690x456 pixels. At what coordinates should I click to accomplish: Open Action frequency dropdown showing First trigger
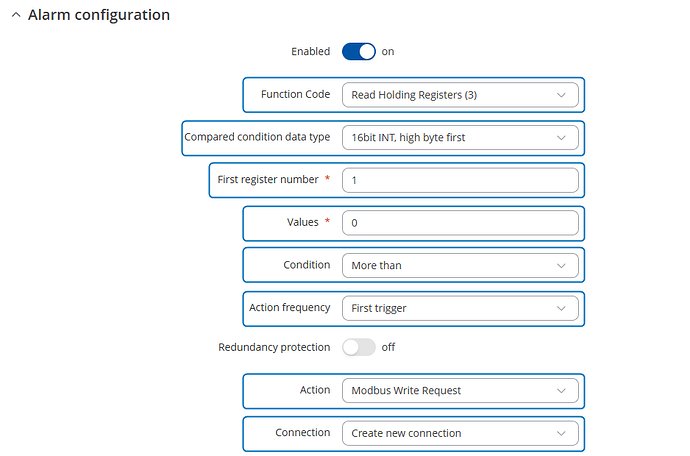click(x=460, y=308)
